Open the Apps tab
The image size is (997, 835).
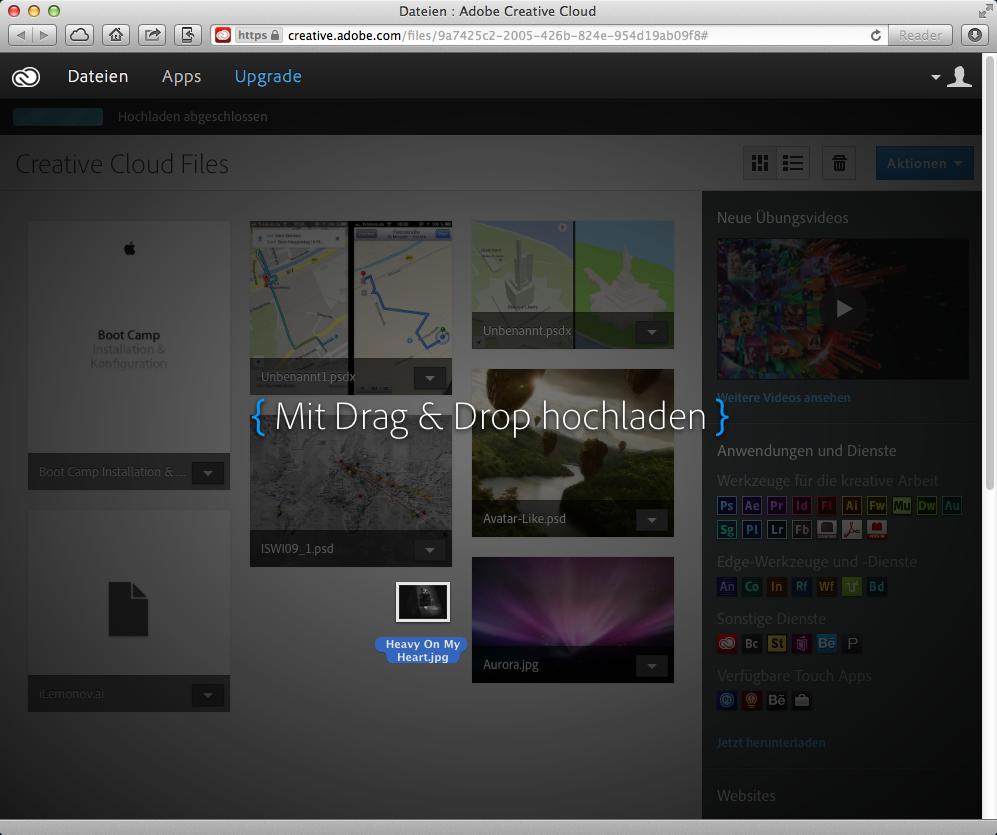(181, 77)
